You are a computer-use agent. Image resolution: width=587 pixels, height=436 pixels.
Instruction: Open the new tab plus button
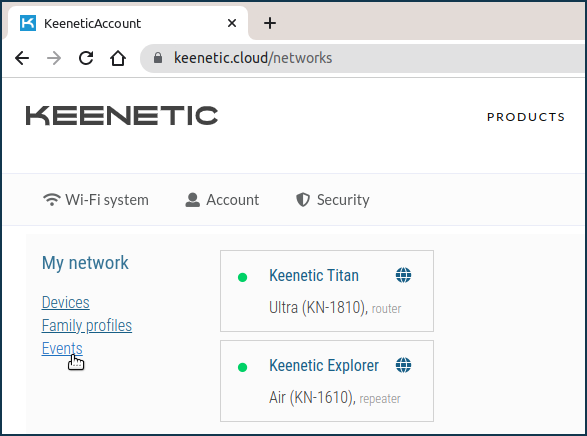(x=270, y=23)
